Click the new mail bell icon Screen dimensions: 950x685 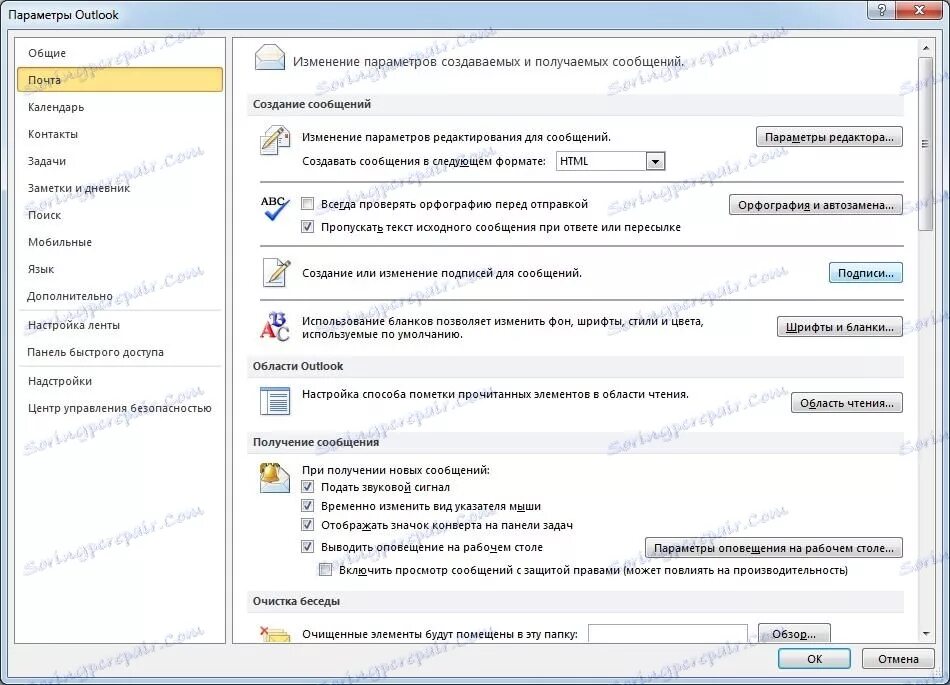[274, 477]
